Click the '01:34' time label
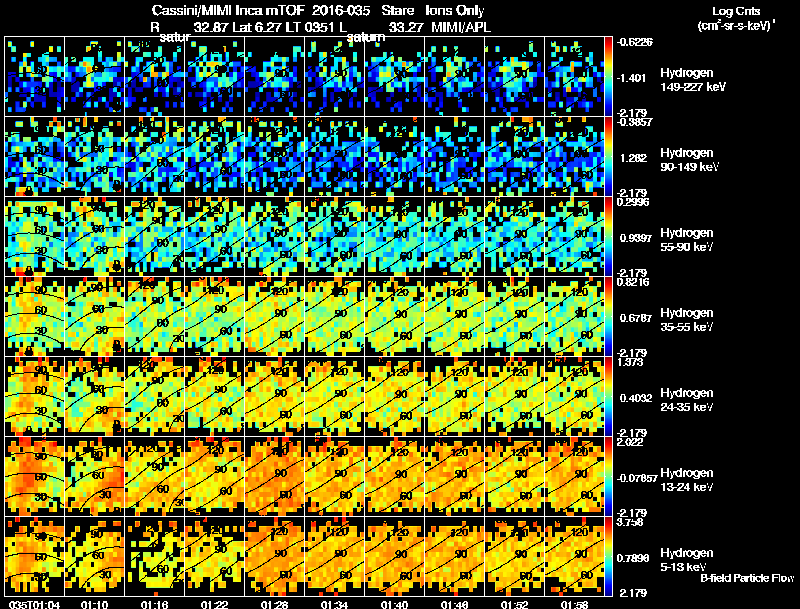 [335, 604]
